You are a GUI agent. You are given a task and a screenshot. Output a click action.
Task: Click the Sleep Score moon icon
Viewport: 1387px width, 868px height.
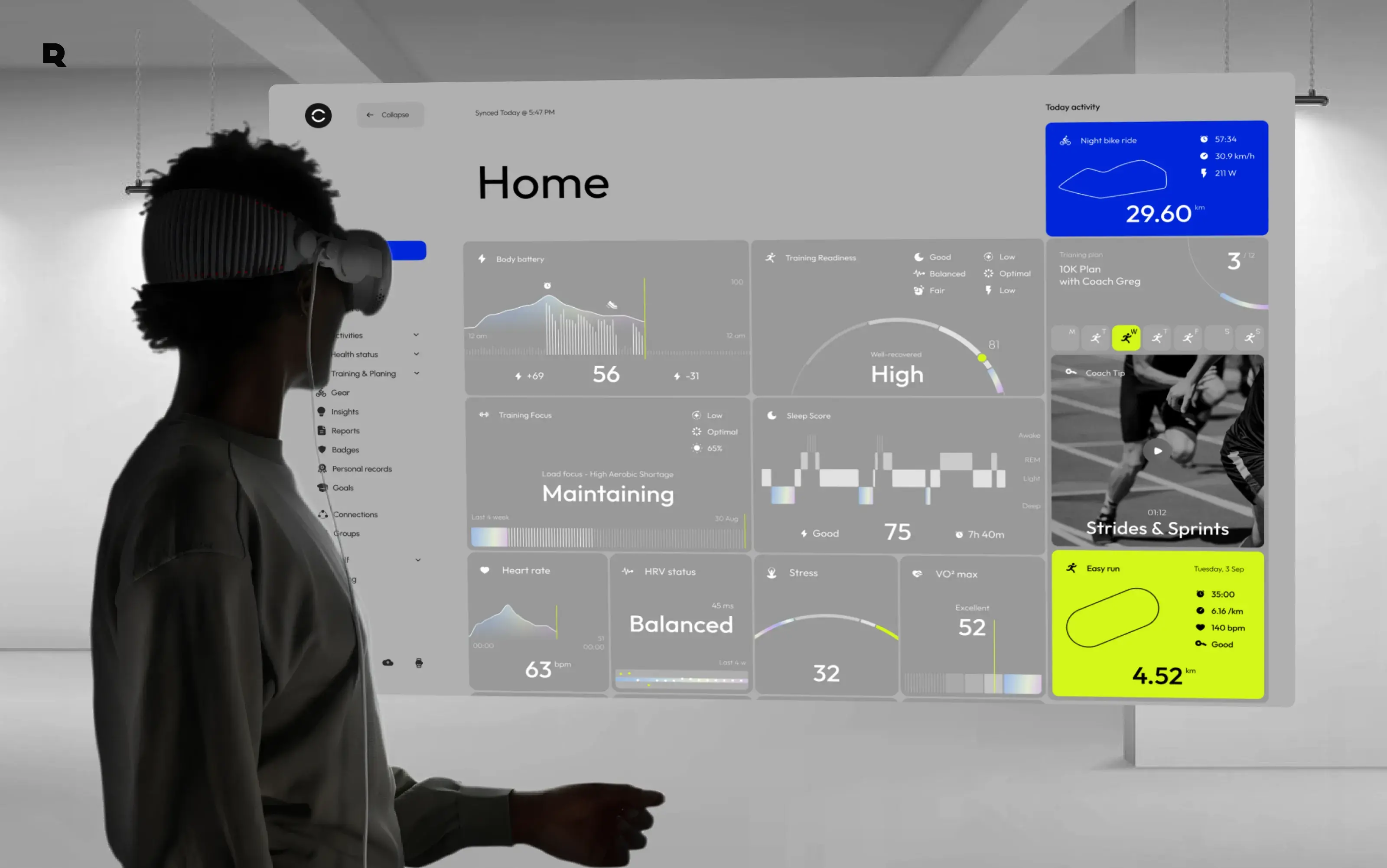click(x=772, y=414)
